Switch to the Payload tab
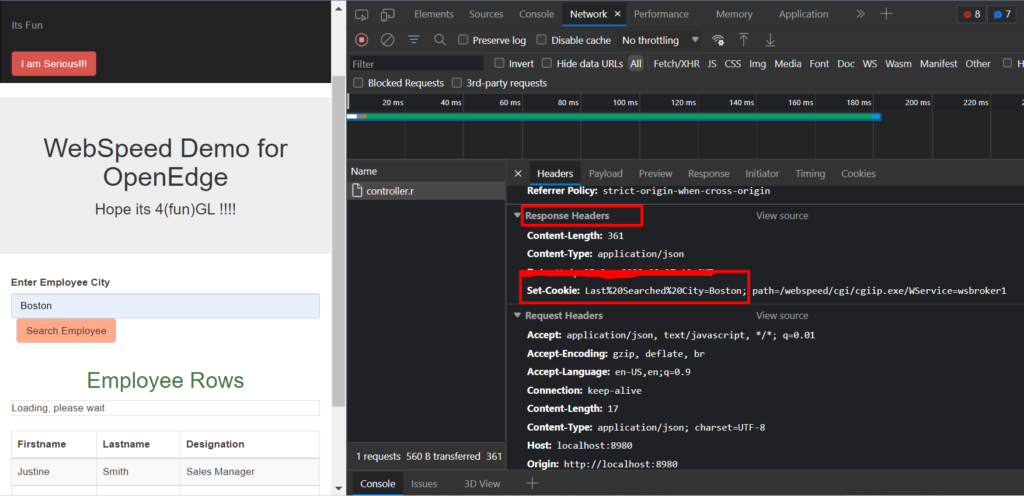 [x=605, y=173]
